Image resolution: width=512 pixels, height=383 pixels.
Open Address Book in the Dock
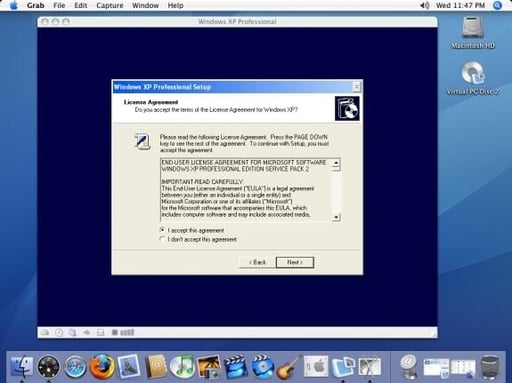[x=156, y=367]
